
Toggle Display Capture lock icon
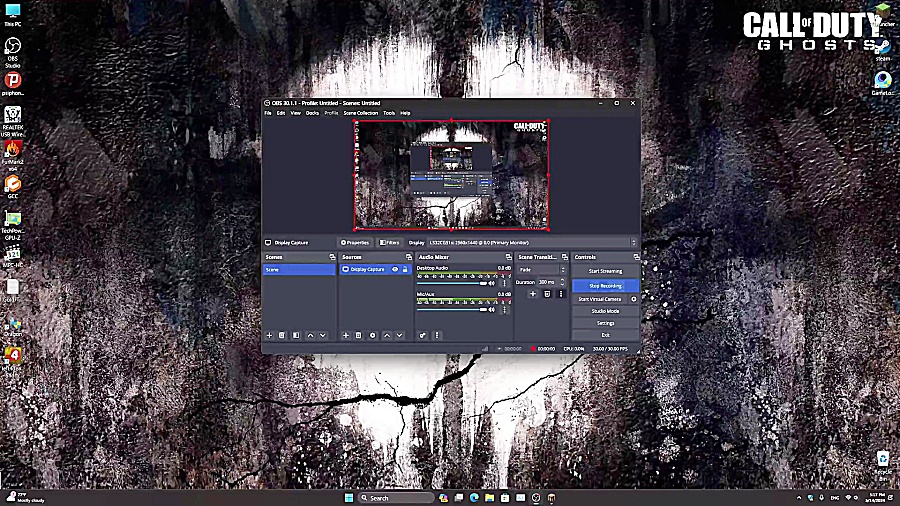click(x=405, y=269)
